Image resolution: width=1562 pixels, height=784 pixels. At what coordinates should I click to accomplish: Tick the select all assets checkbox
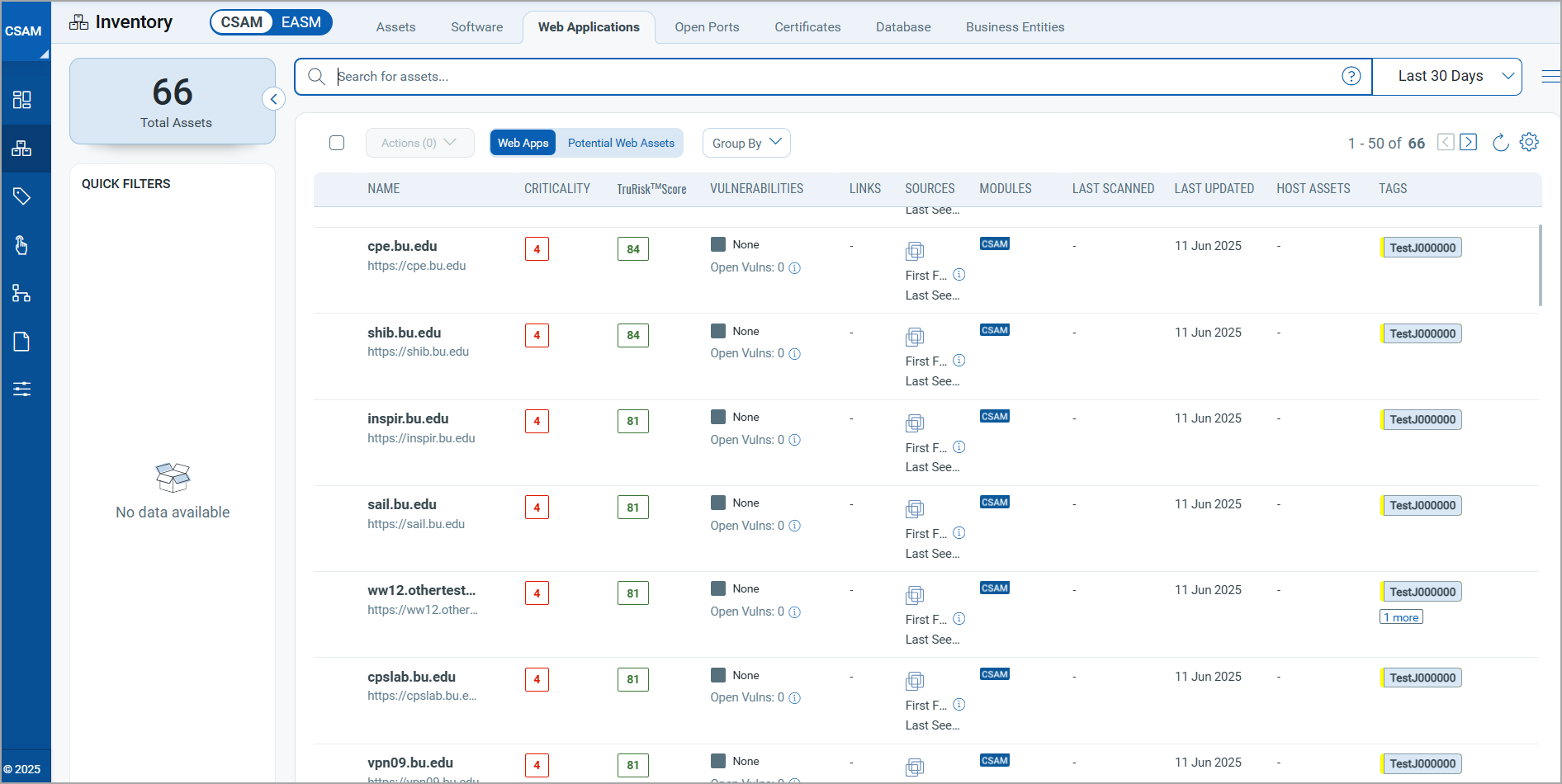337,143
